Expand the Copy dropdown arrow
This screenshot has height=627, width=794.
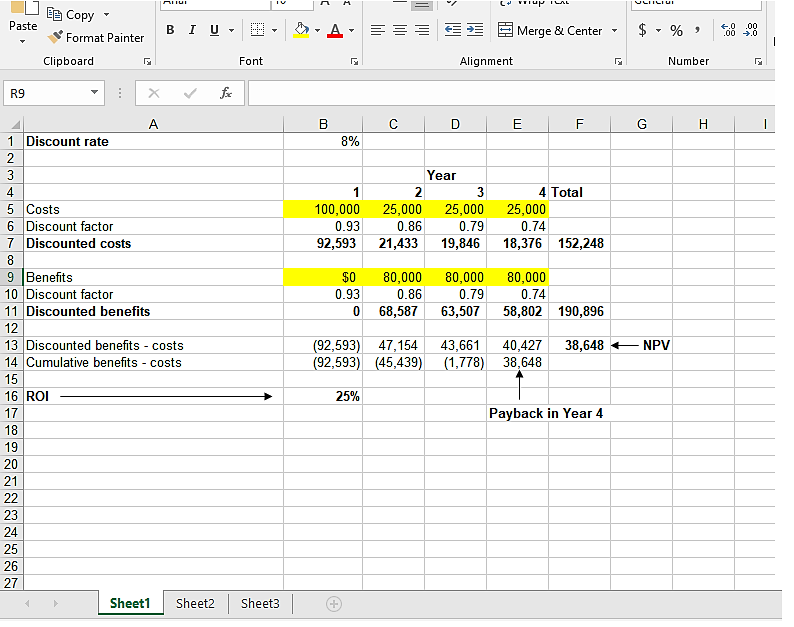106,15
